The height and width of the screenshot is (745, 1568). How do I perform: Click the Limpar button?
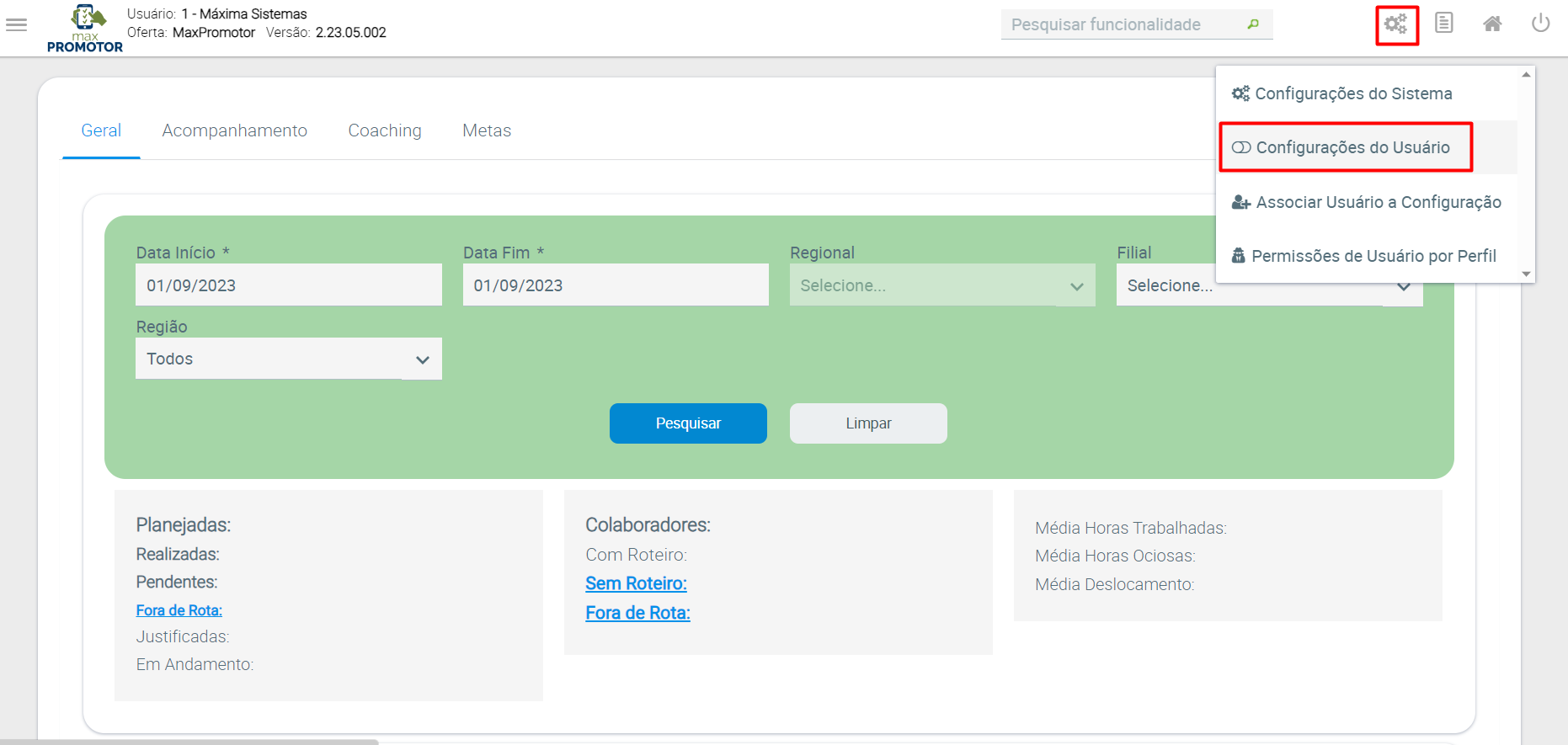tap(868, 423)
